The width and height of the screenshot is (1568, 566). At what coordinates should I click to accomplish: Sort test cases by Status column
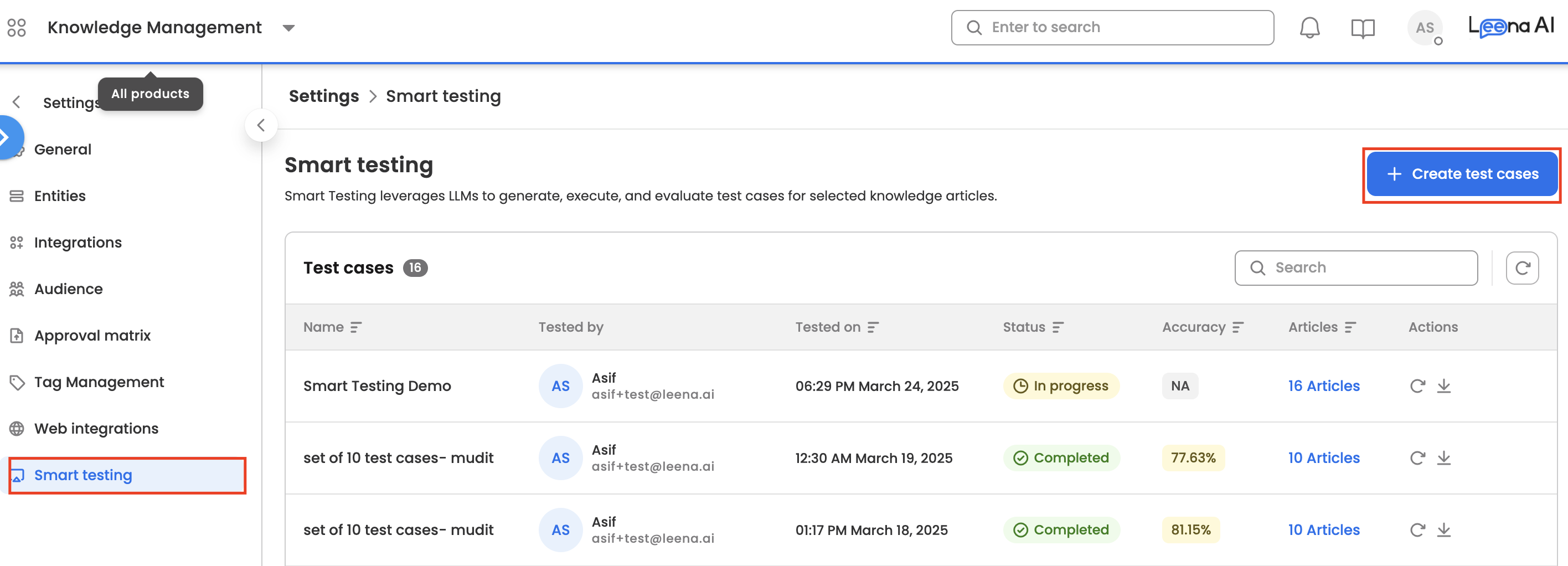[x=1058, y=327]
